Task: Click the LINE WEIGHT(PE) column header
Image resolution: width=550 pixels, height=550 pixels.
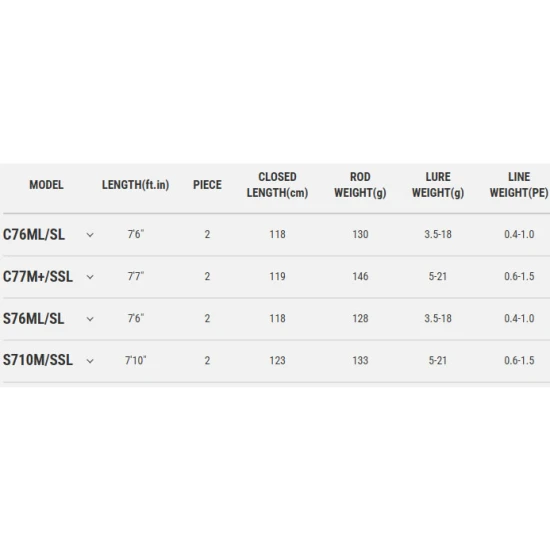Action: [519, 185]
